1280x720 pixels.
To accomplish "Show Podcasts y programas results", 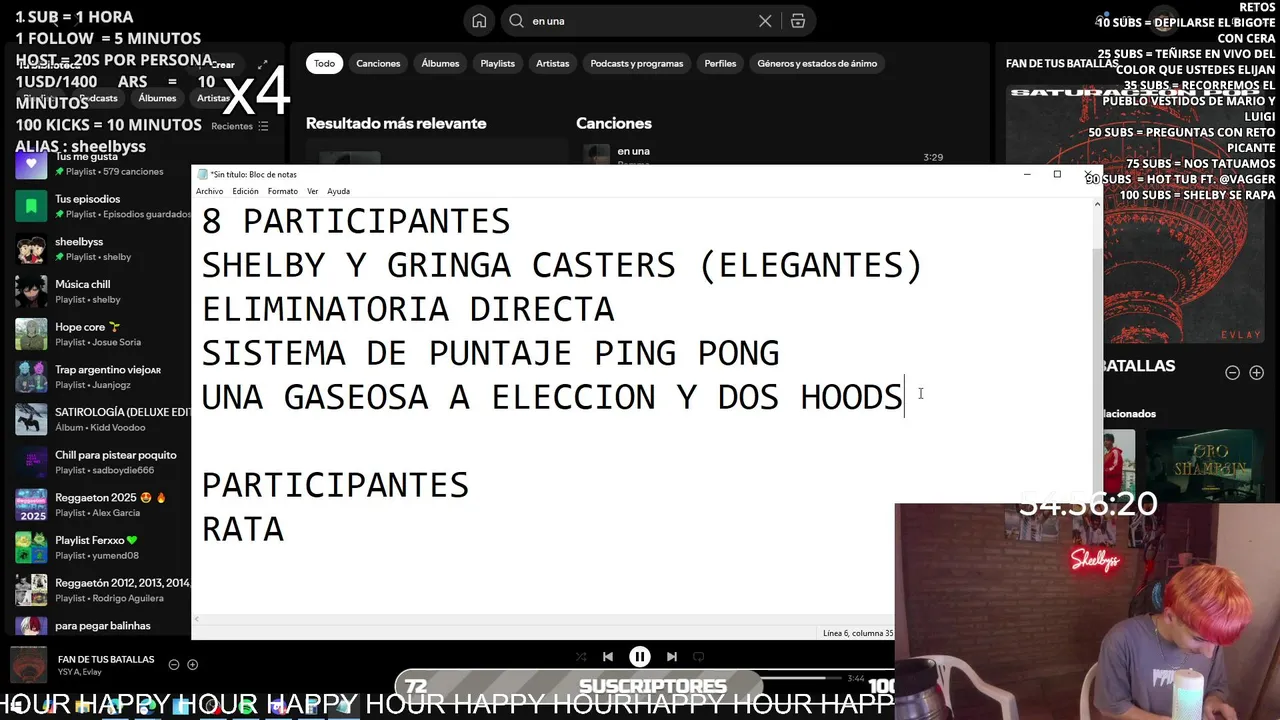I will coord(637,63).
